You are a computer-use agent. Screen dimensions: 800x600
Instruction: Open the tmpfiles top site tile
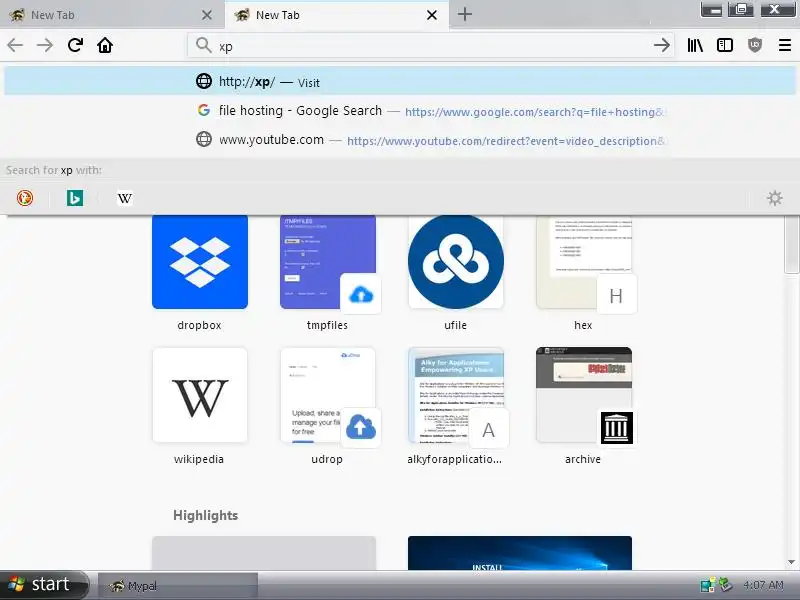pyautogui.click(x=328, y=262)
